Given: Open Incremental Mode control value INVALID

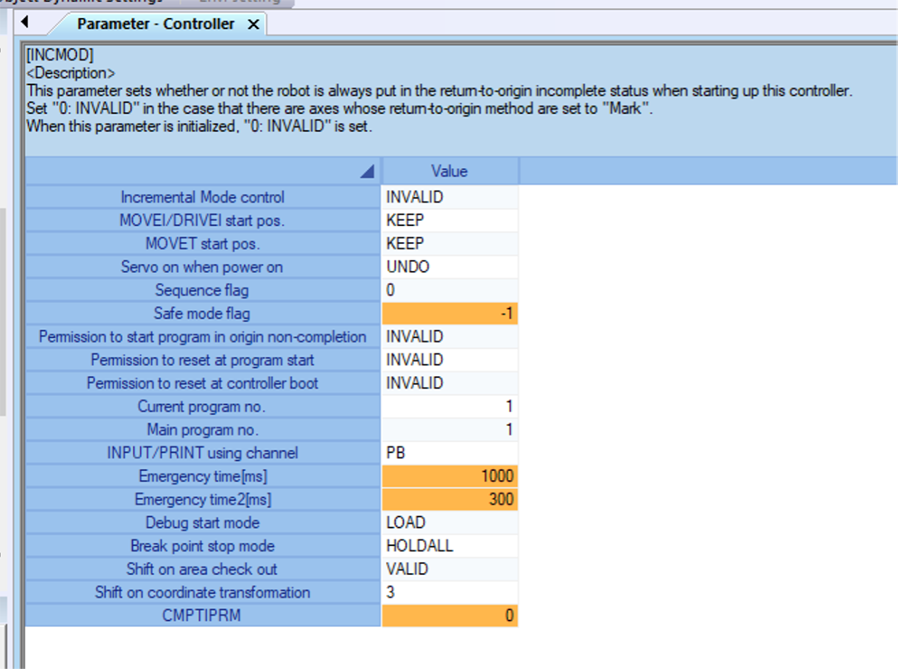Looking at the screenshot, I should tap(449, 198).
